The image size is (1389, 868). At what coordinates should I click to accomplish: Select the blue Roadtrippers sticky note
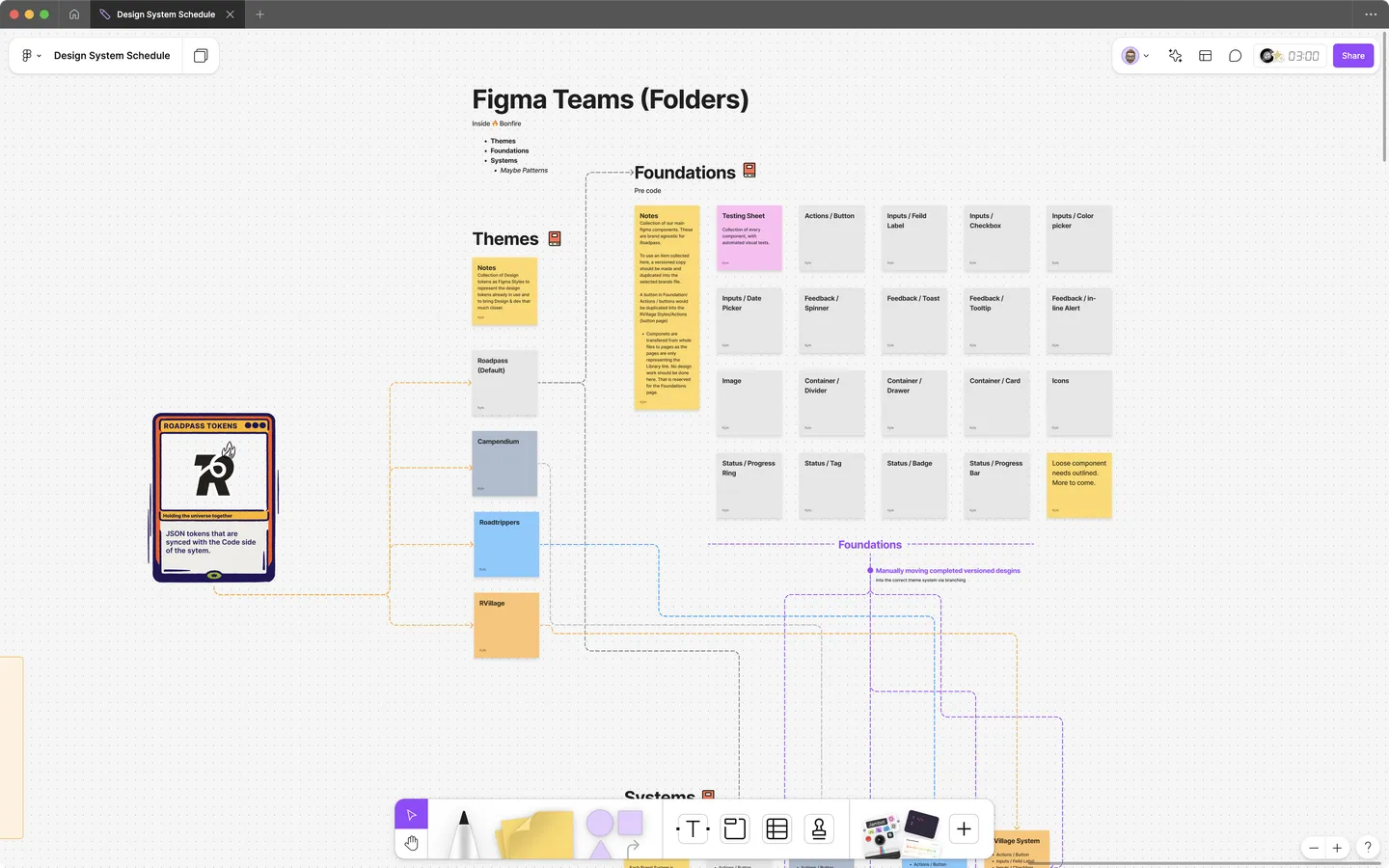click(506, 545)
